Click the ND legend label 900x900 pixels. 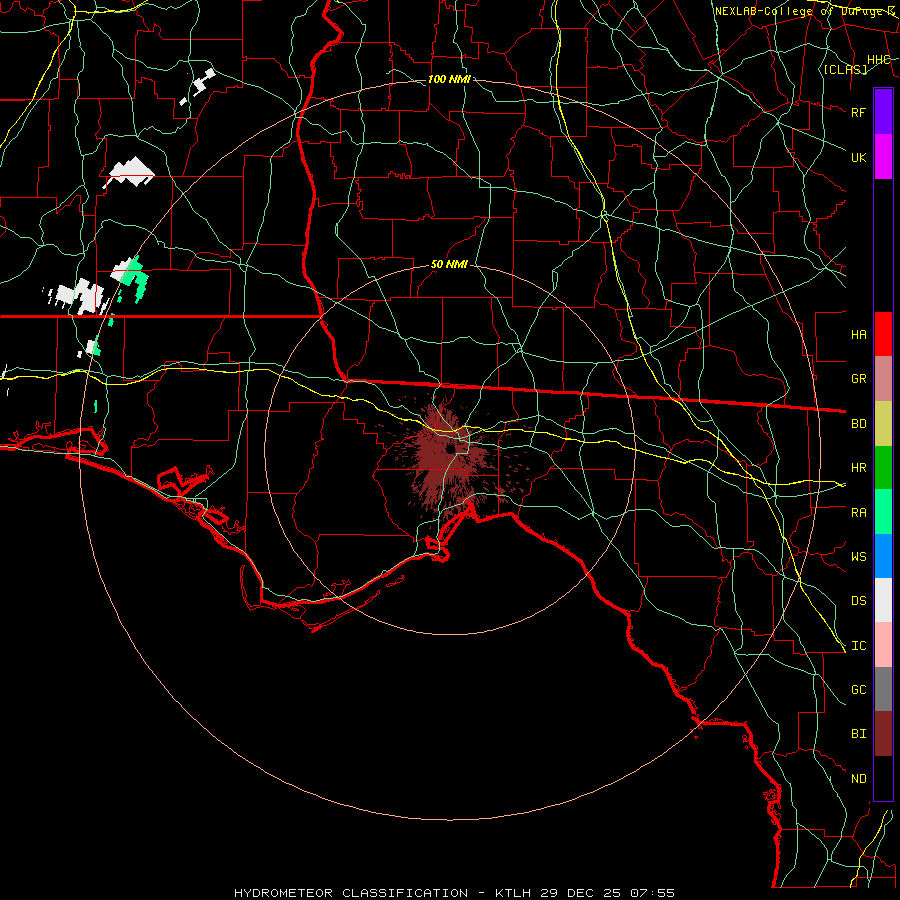tap(859, 779)
